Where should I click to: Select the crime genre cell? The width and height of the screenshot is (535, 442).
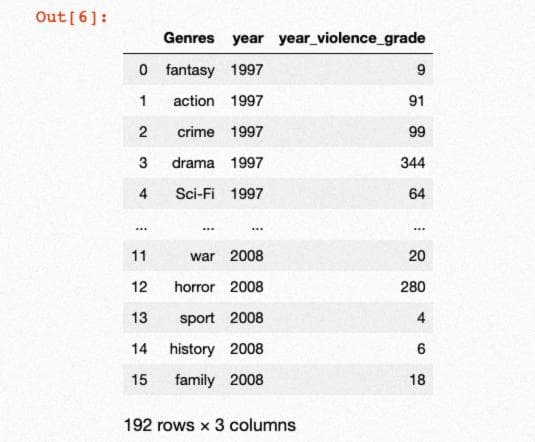click(196, 132)
